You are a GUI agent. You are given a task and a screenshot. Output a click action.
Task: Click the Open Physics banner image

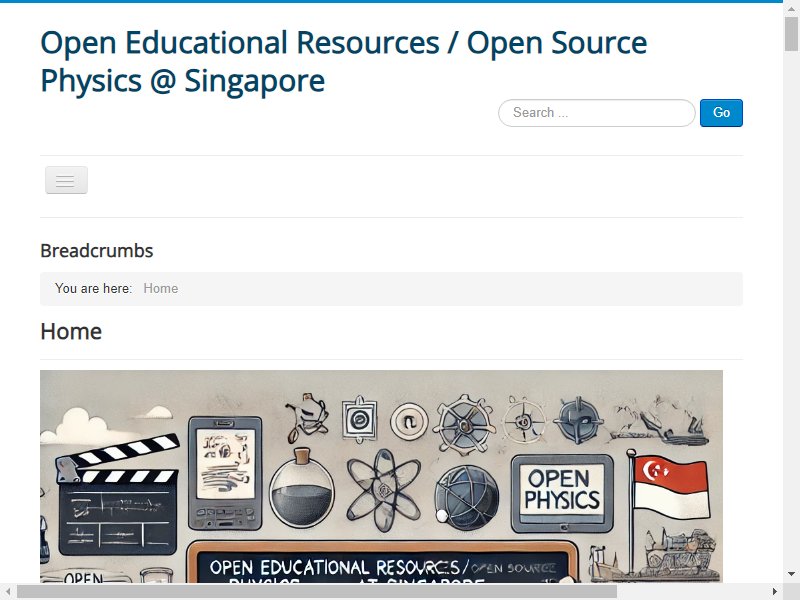coord(381,476)
